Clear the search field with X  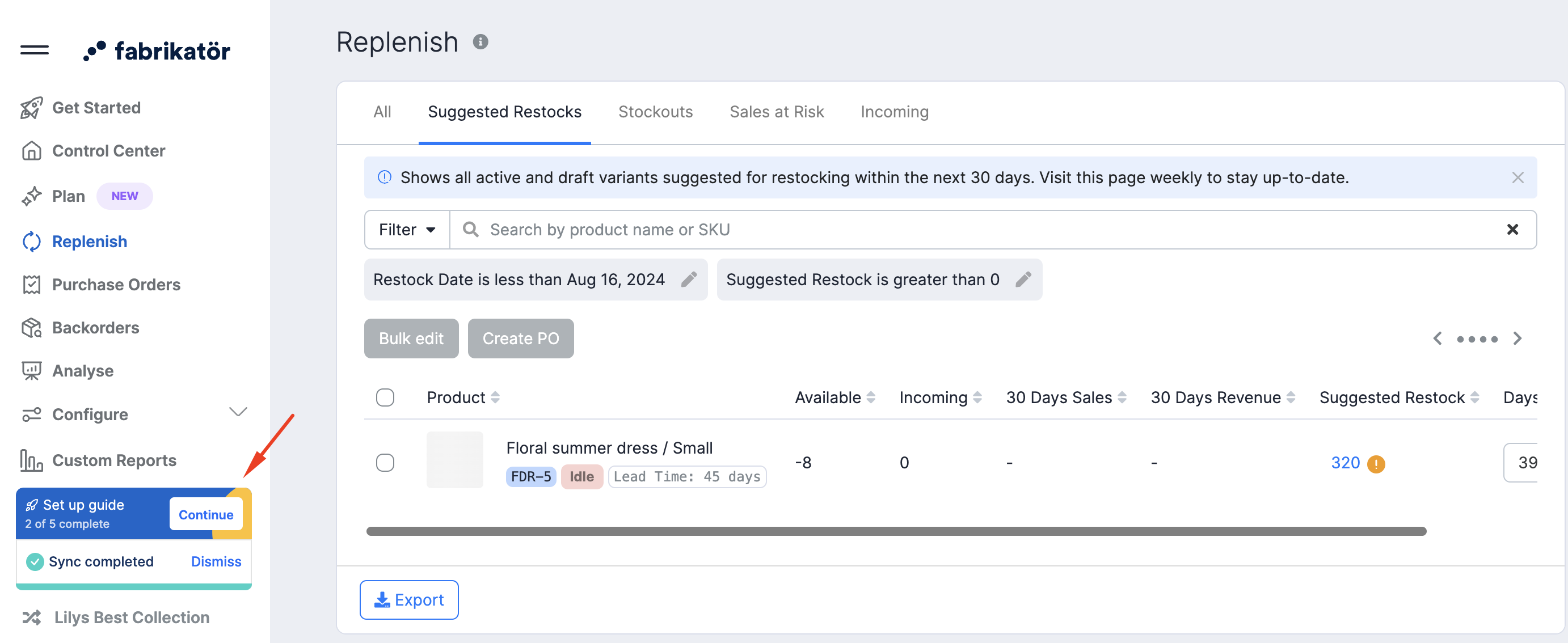(x=1512, y=229)
